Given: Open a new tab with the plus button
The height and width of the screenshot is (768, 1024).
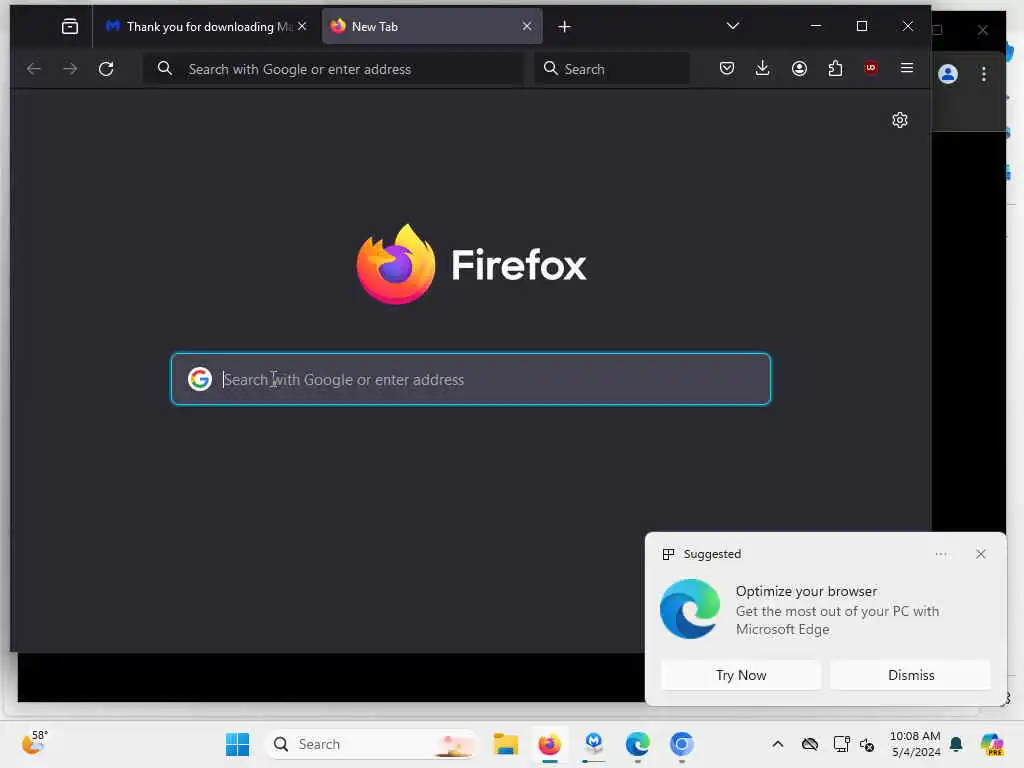Looking at the screenshot, I should click(x=564, y=27).
